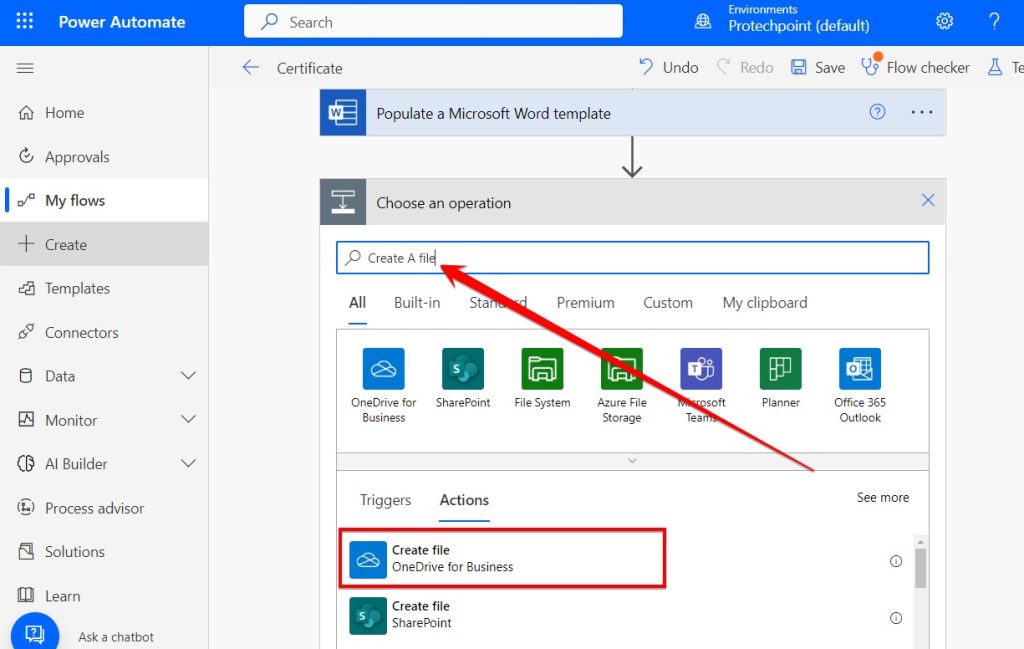Collapse the left navigation hamburger menu
The image size is (1024, 649).
click(25, 68)
